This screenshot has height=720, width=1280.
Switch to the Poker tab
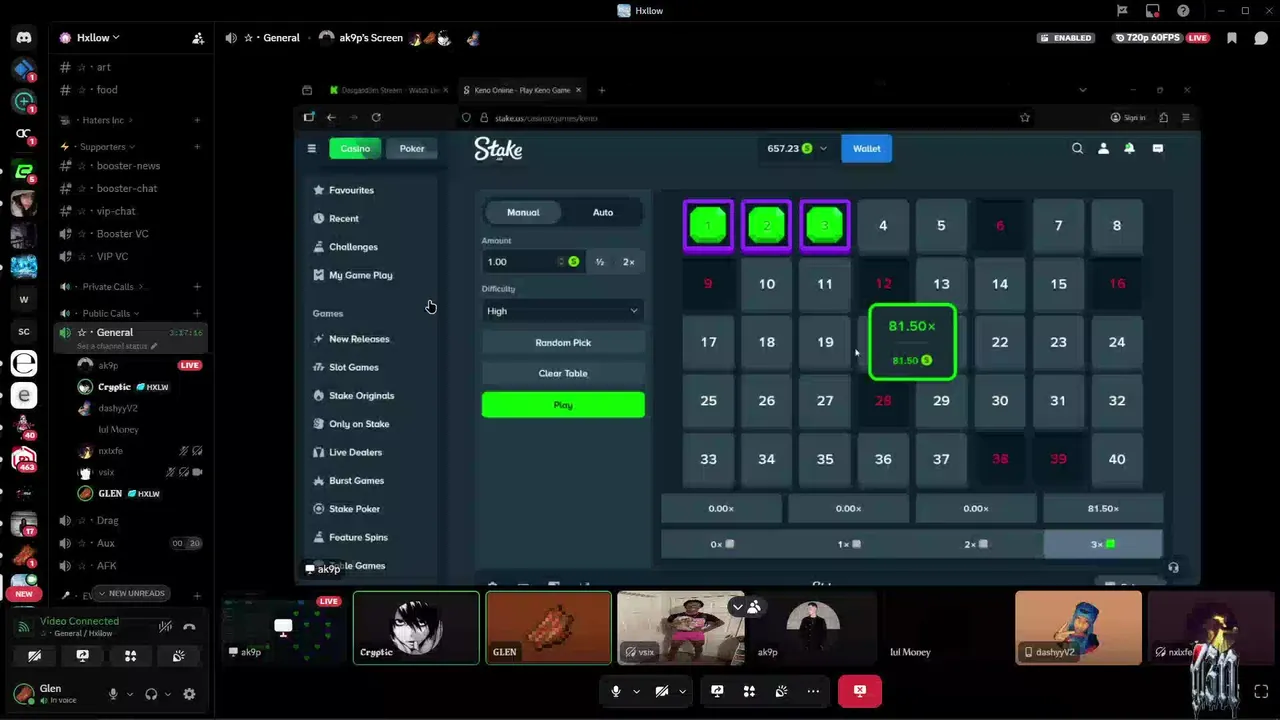pyautogui.click(x=412, y=148)
